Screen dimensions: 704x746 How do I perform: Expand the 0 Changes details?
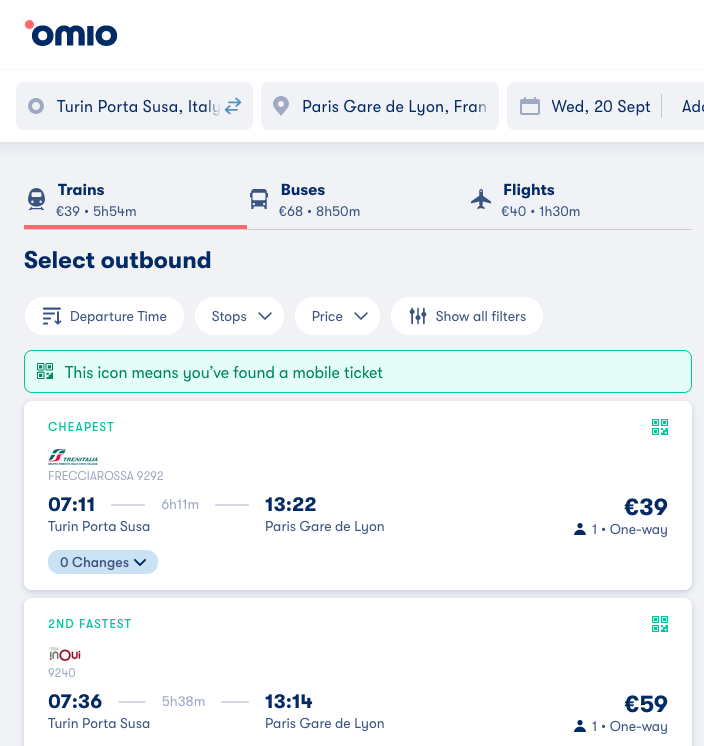point(103,562)
